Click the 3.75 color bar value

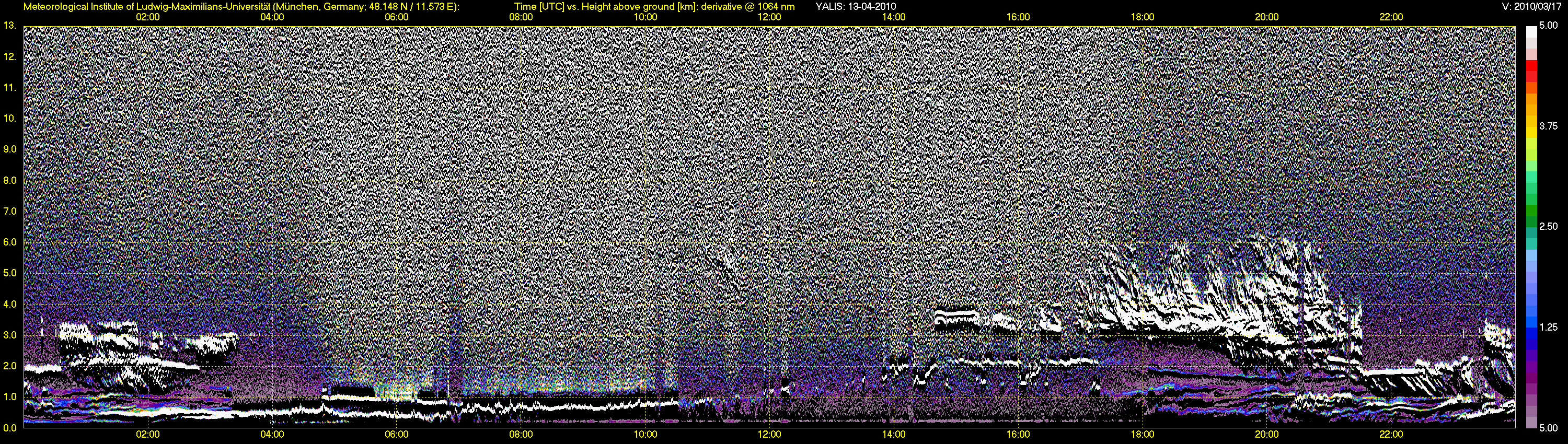pos(1549,126)
